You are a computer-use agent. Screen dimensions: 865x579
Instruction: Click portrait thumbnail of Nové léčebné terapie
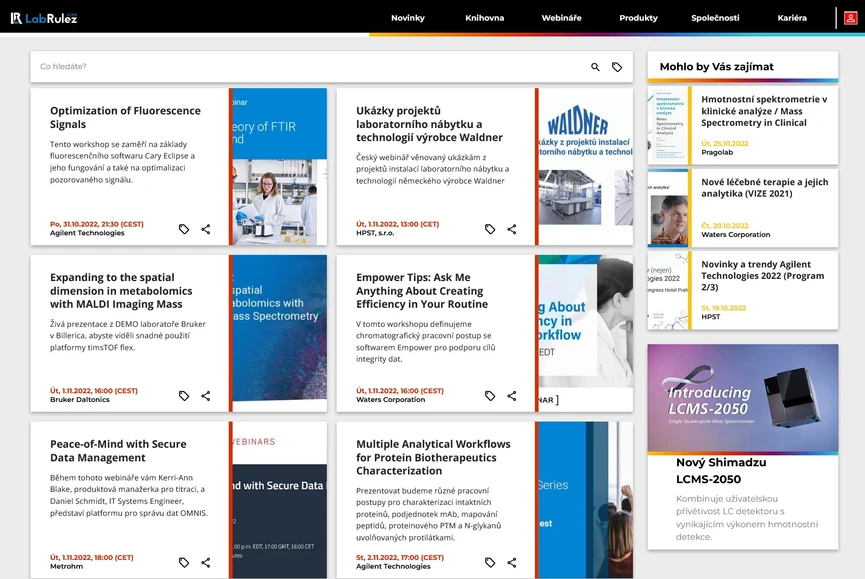click(x=668, y=207)
